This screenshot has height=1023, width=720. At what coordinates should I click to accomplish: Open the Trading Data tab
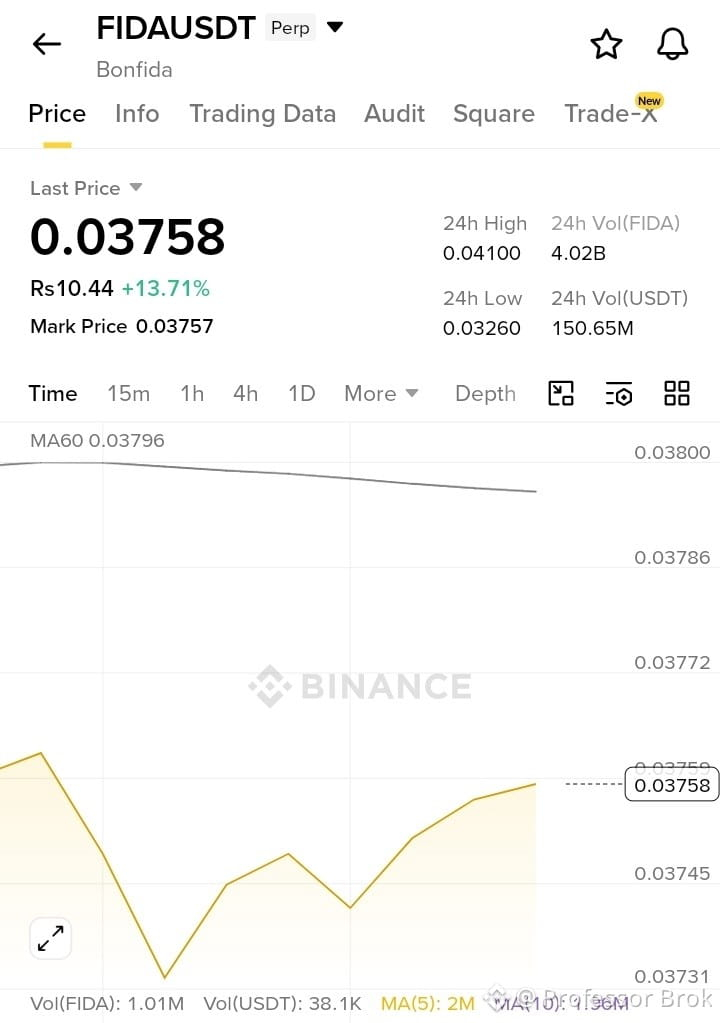pos(262,114)
